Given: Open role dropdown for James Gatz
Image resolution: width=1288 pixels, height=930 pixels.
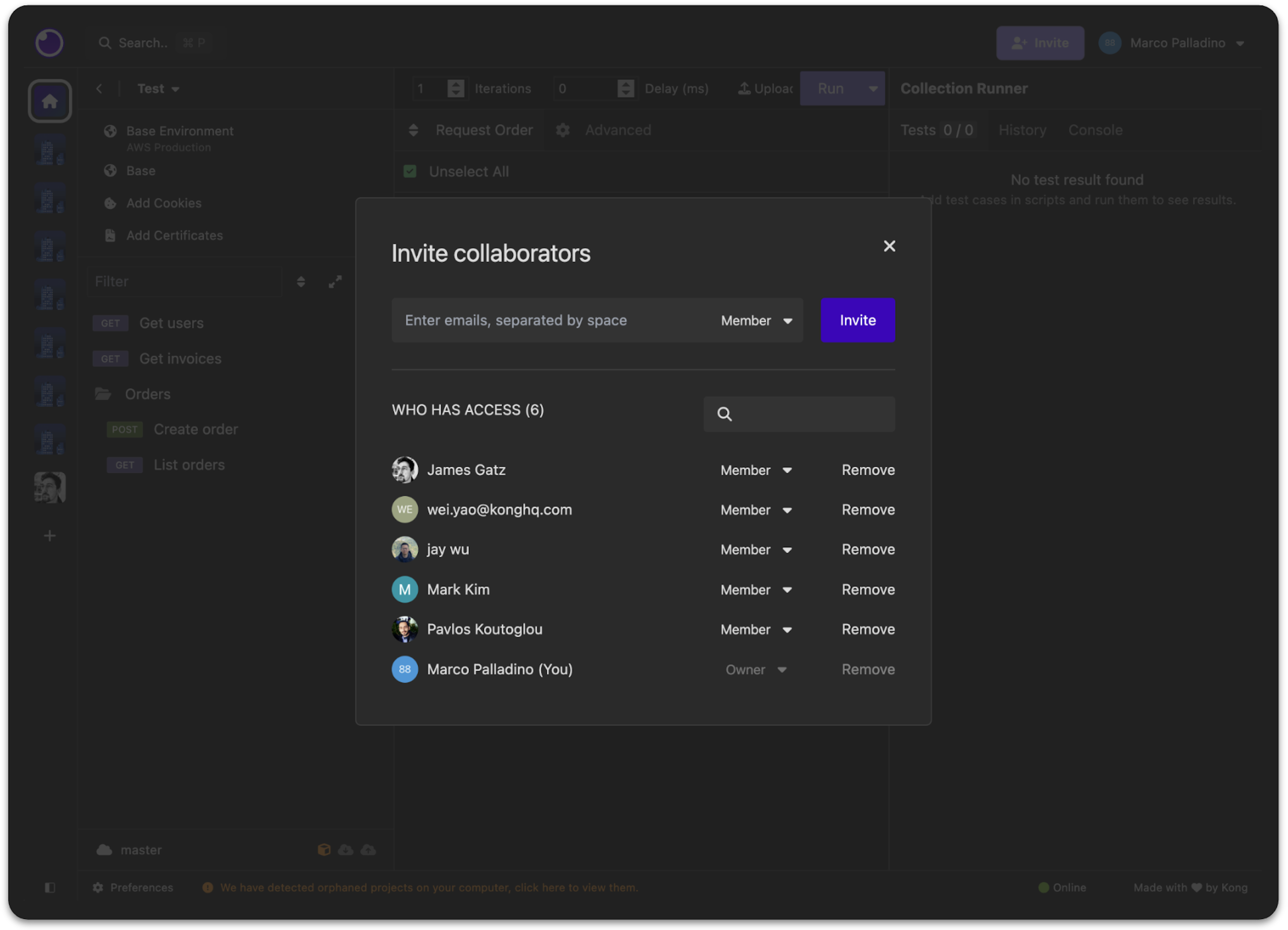Looking at the screenshot, I should point(755,470).
